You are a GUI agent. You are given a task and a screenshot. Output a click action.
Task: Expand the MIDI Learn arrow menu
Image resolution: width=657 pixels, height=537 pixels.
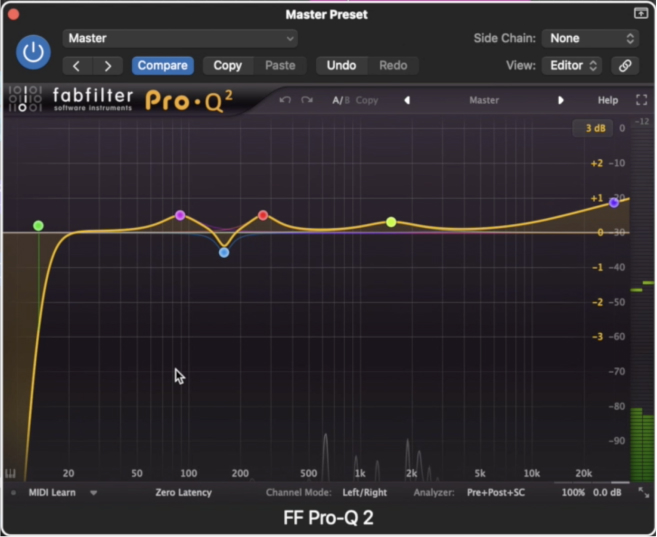[x=93, y=493]
